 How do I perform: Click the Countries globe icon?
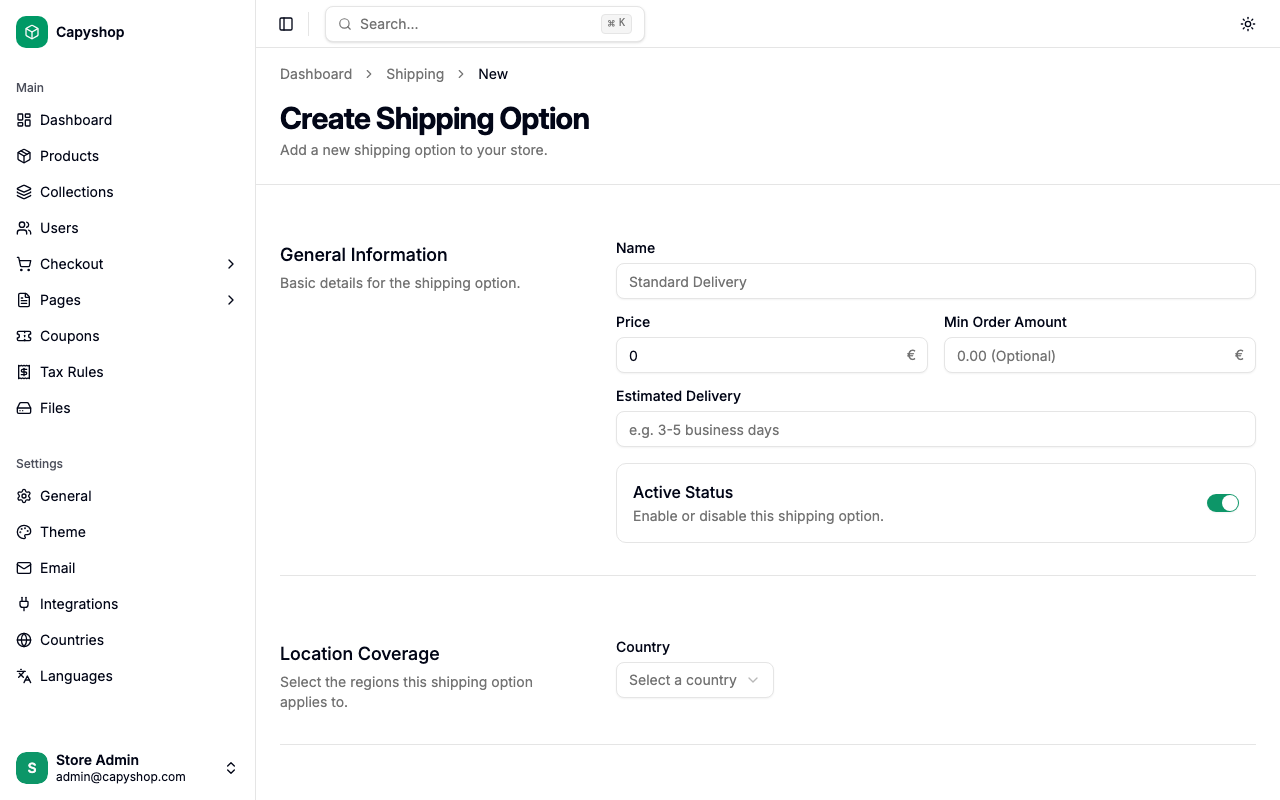[24, 640]
